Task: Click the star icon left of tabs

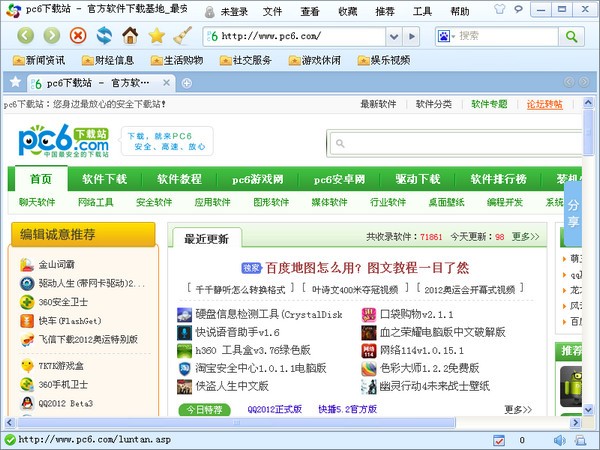Action: pos(15,82)
